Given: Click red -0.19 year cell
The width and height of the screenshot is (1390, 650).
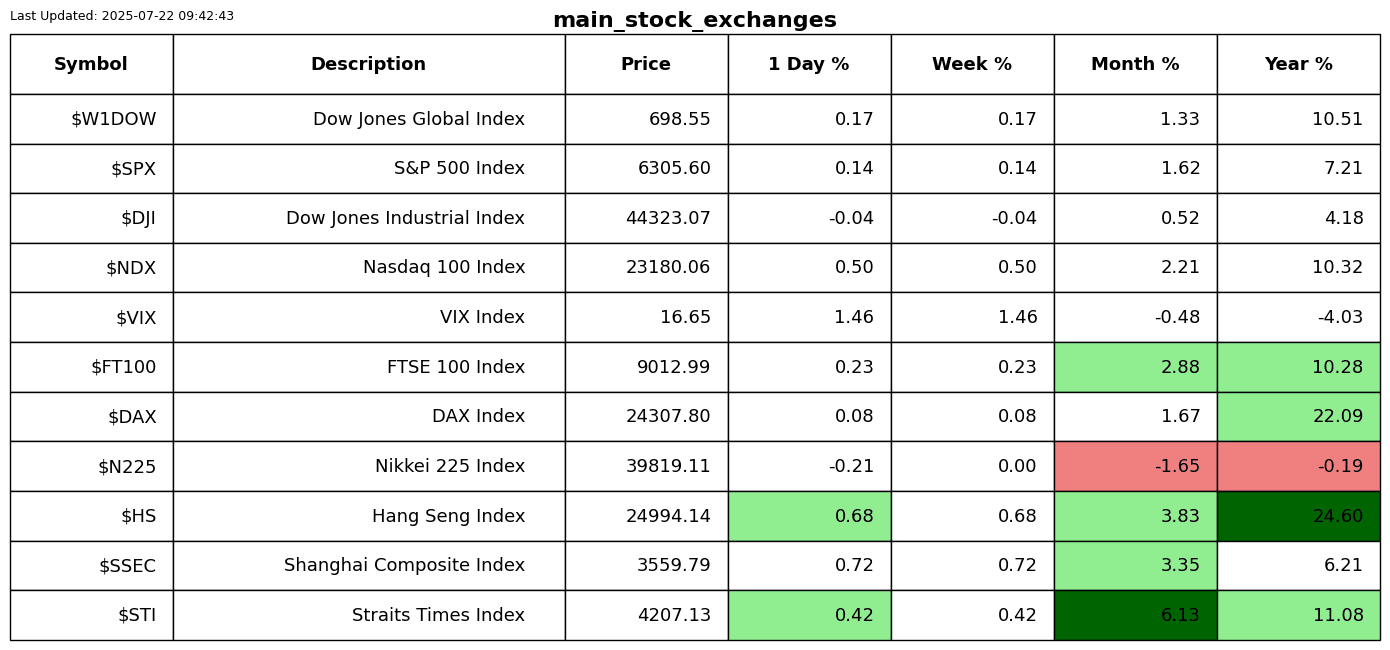Looking at the screenshot, I should point(1298,467).
